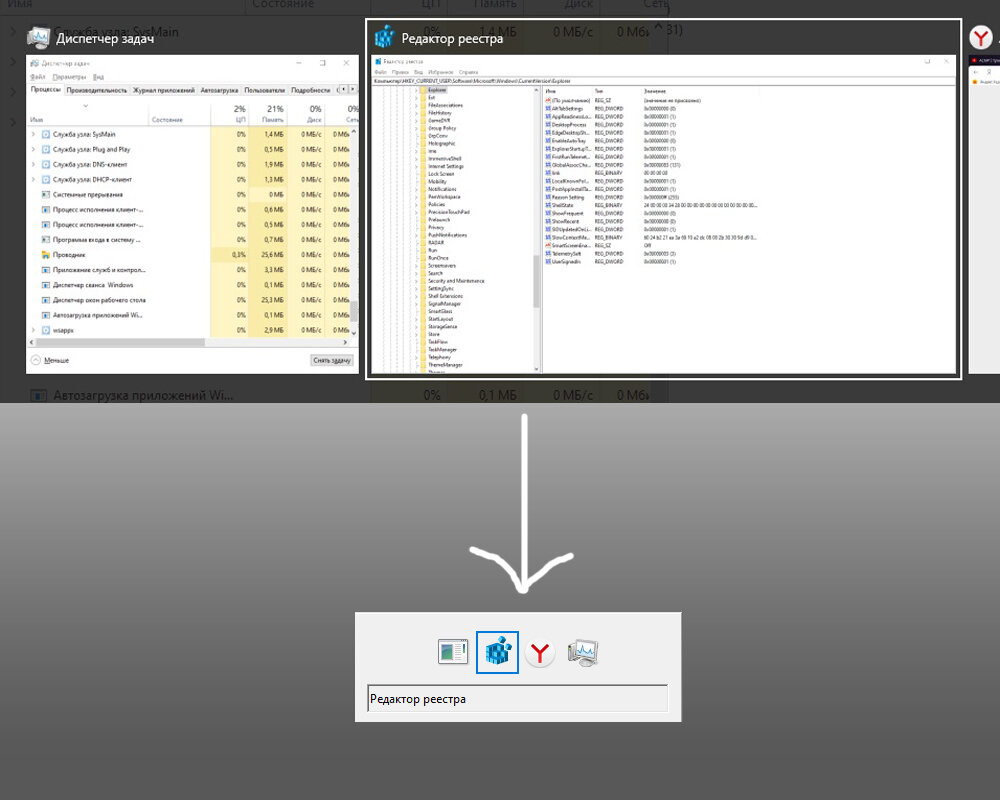1000x800 pixels.
Task: Click the blue cube icon beside the top Редактор реестра title
Action: point(384,38)
